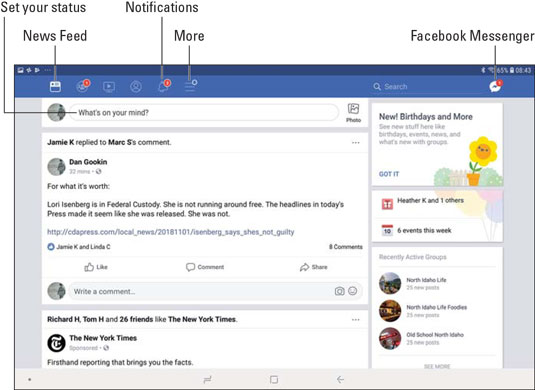Tap the camera icon in comment box
Image resolution: width=535 pixels, height=390 pixels.
(x=339, y=291)
